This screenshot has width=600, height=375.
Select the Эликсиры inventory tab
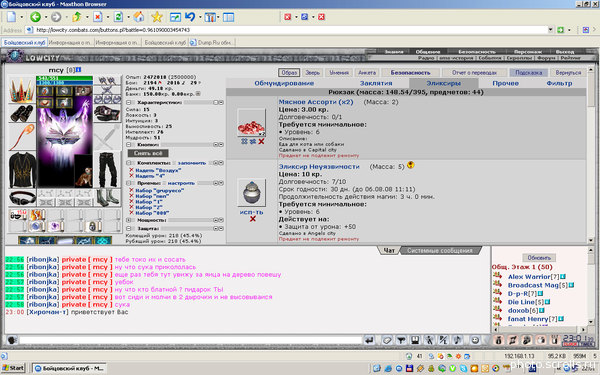[443, 83]
